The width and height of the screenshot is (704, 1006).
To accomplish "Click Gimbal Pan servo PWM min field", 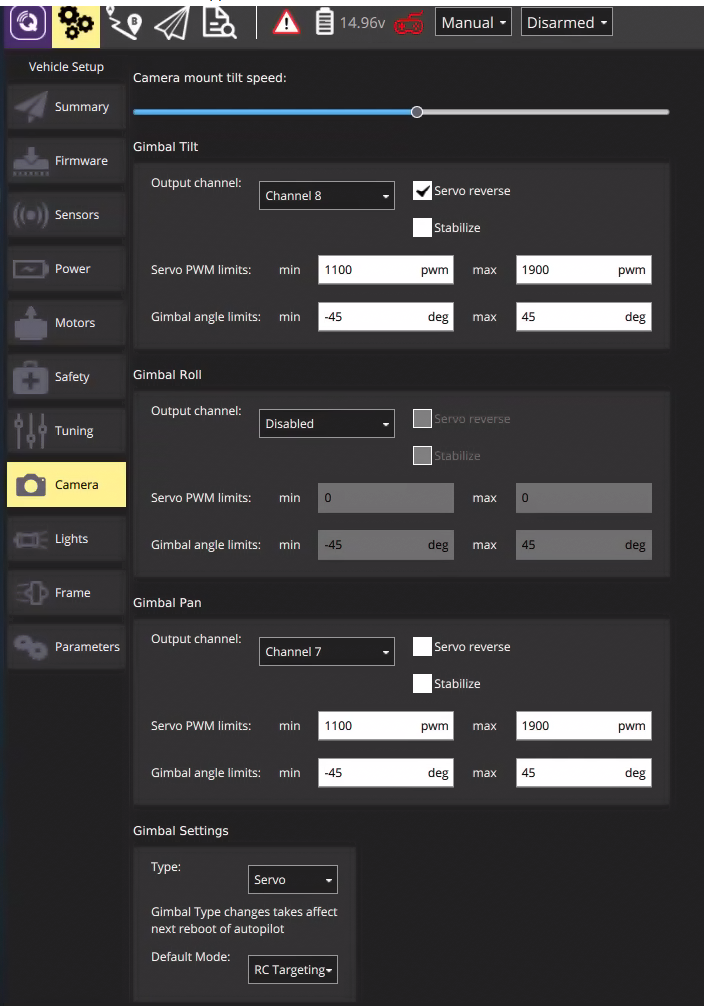I will point(386,726).
